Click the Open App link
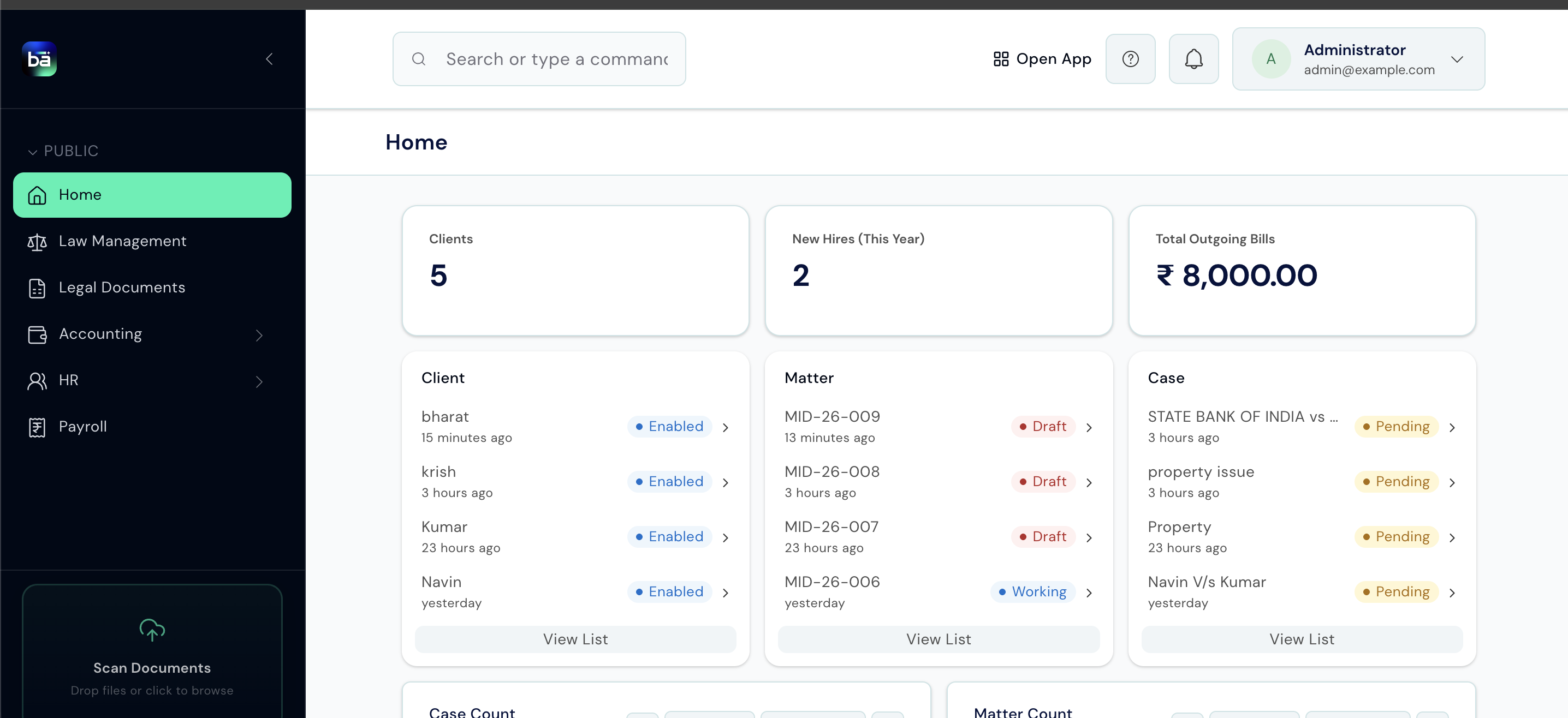The width and height of the screenshot is (1568, 718). (x=1042, y=59)
